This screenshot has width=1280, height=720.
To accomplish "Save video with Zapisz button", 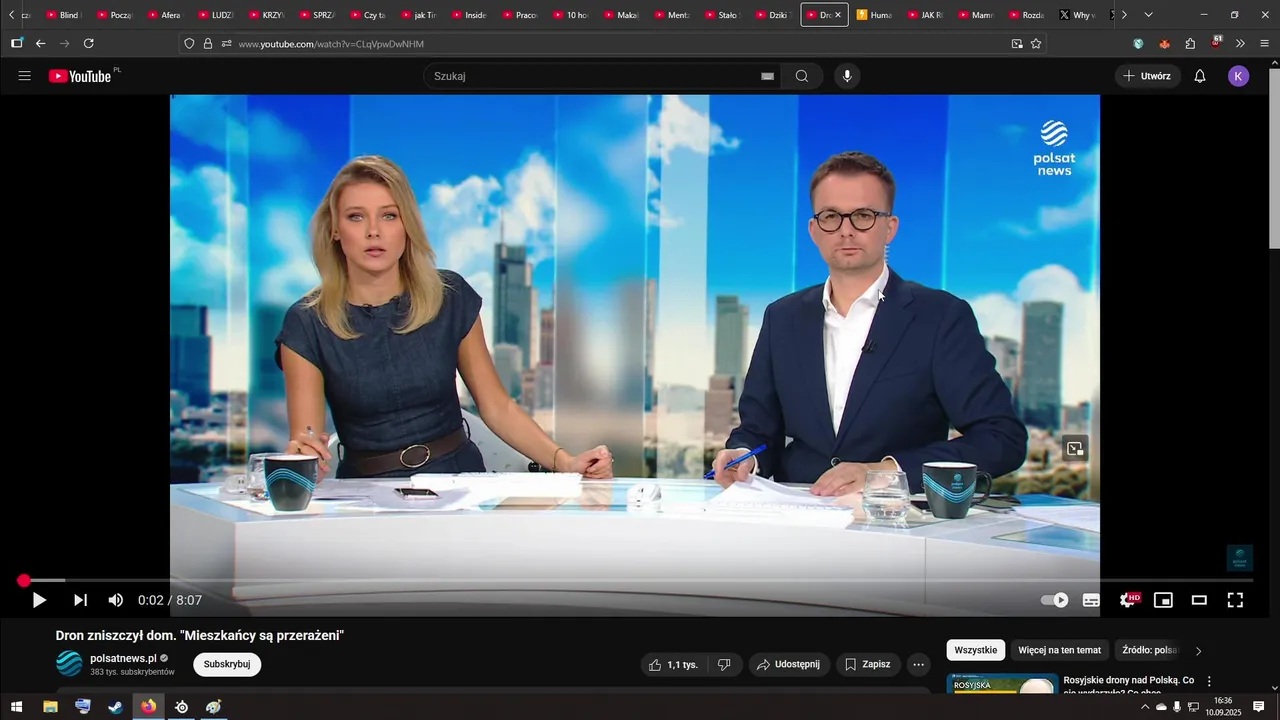I will coord(868,664).
